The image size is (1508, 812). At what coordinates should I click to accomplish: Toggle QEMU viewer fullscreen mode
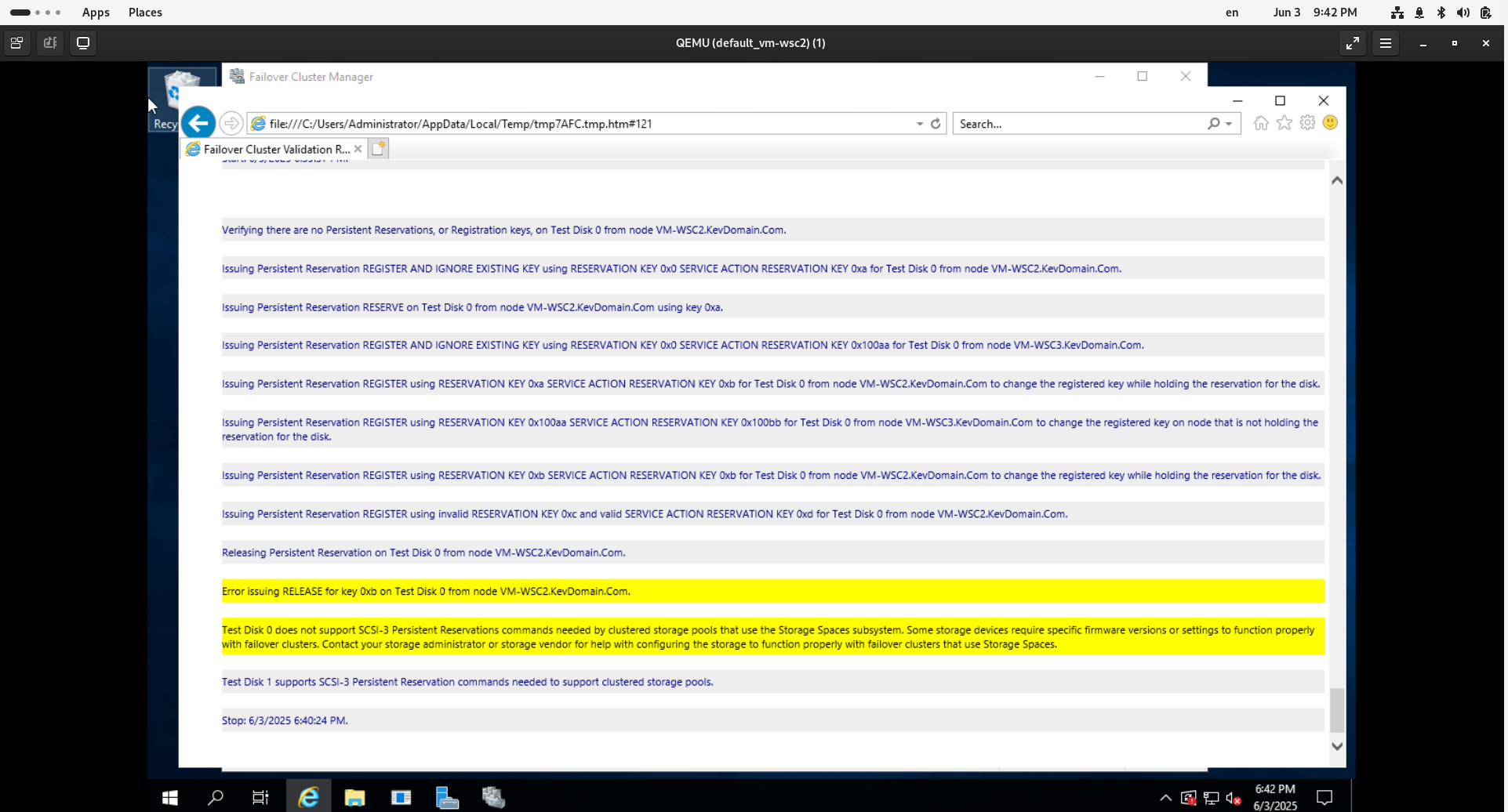pos(1353,43)
